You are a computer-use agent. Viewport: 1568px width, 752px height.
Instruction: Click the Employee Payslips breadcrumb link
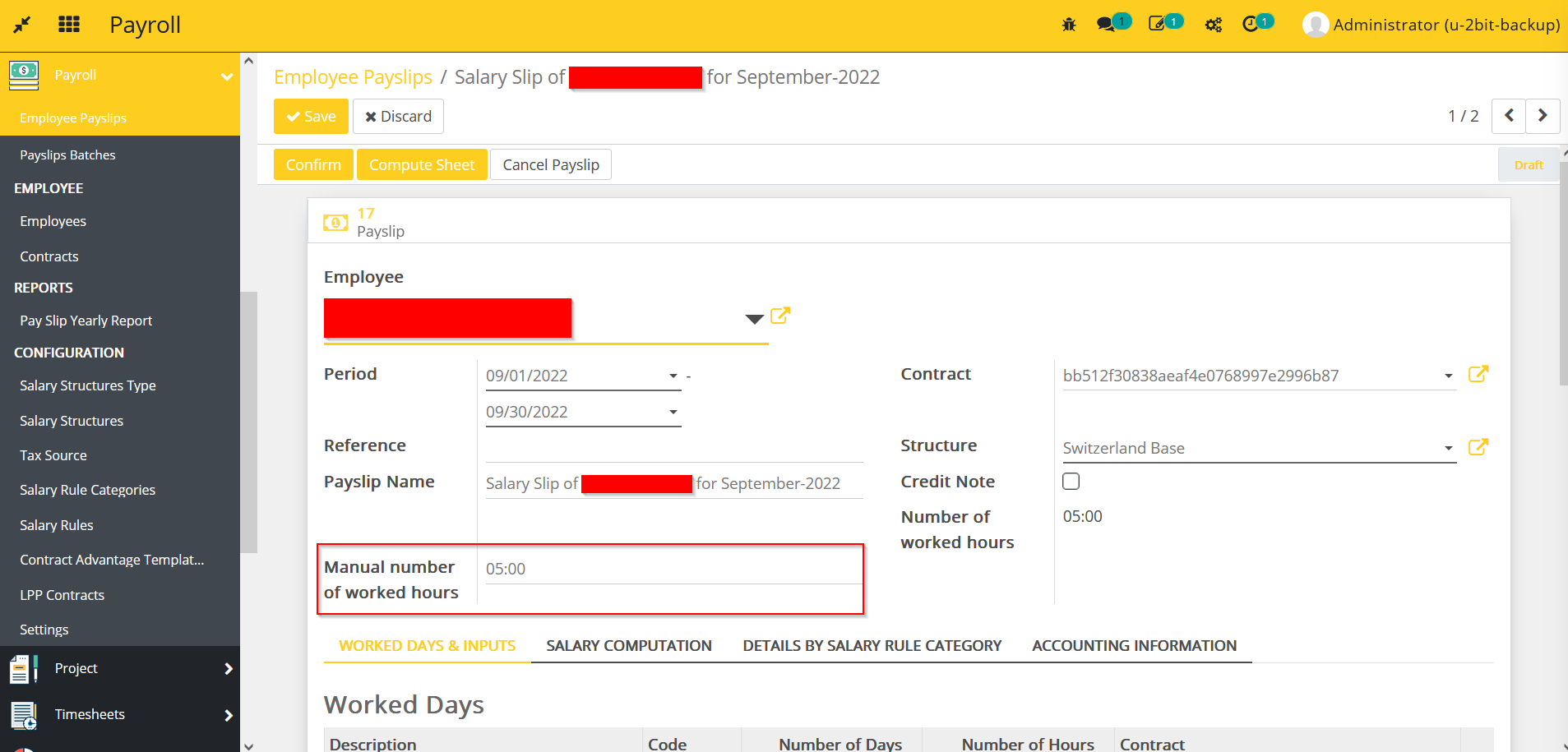[x=353, y=77]
